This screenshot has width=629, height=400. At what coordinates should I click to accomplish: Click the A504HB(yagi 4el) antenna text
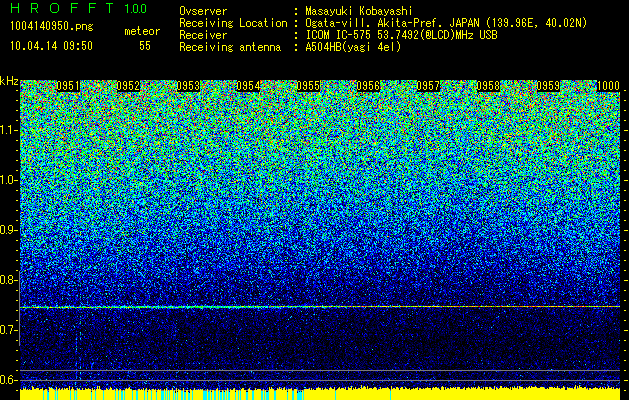(x=353, y=47)
